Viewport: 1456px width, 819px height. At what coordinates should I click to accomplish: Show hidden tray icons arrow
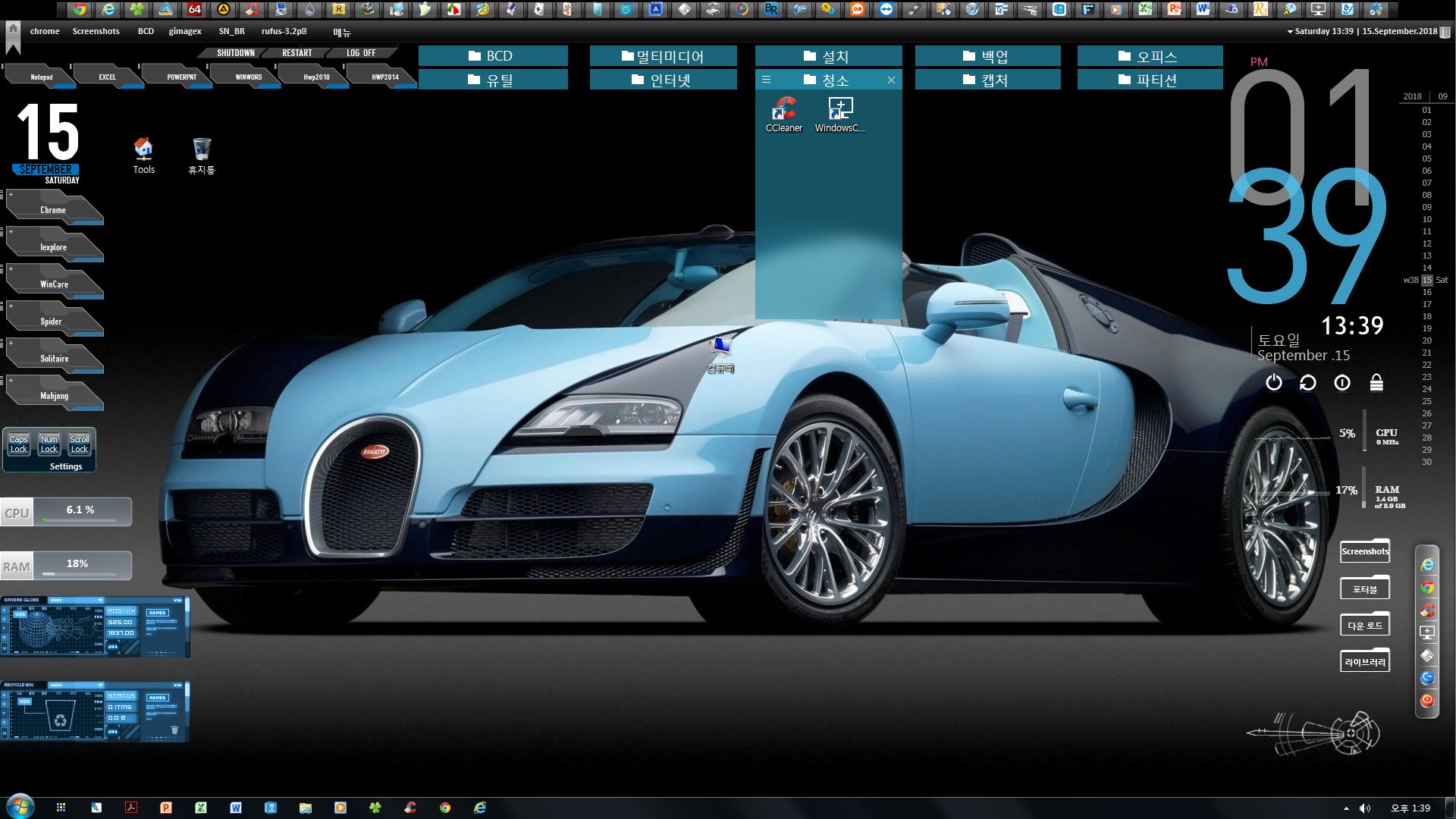click(x=1346, y=808)
